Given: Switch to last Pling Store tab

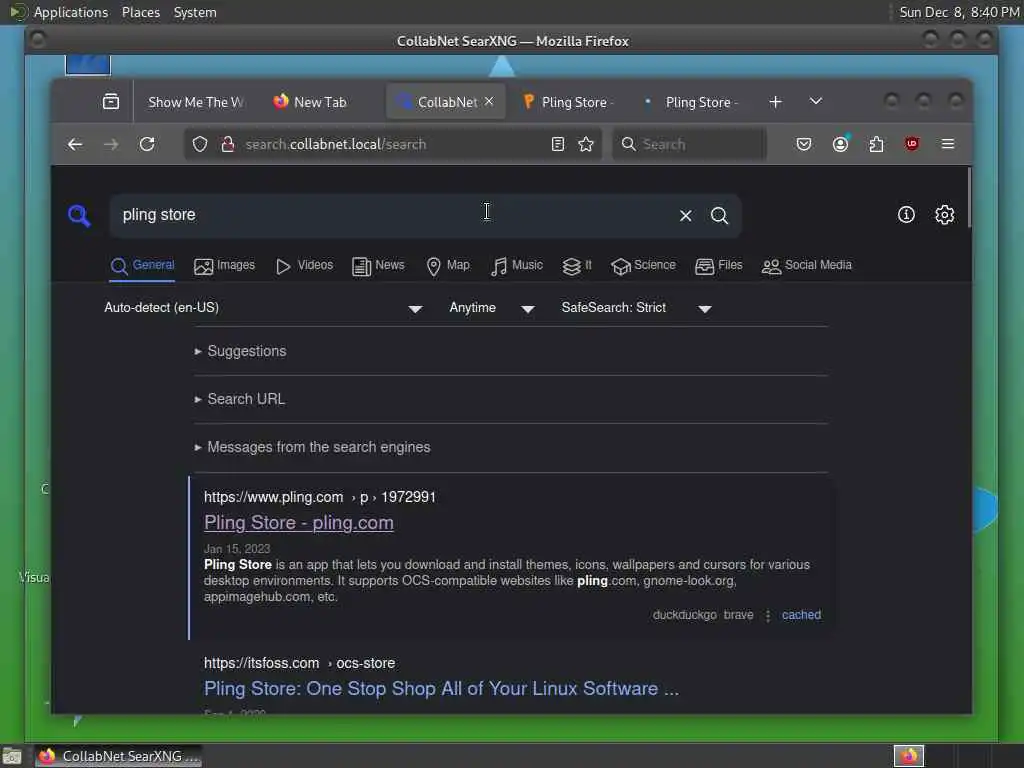Looking at the screenshot, I should point(692,102).
